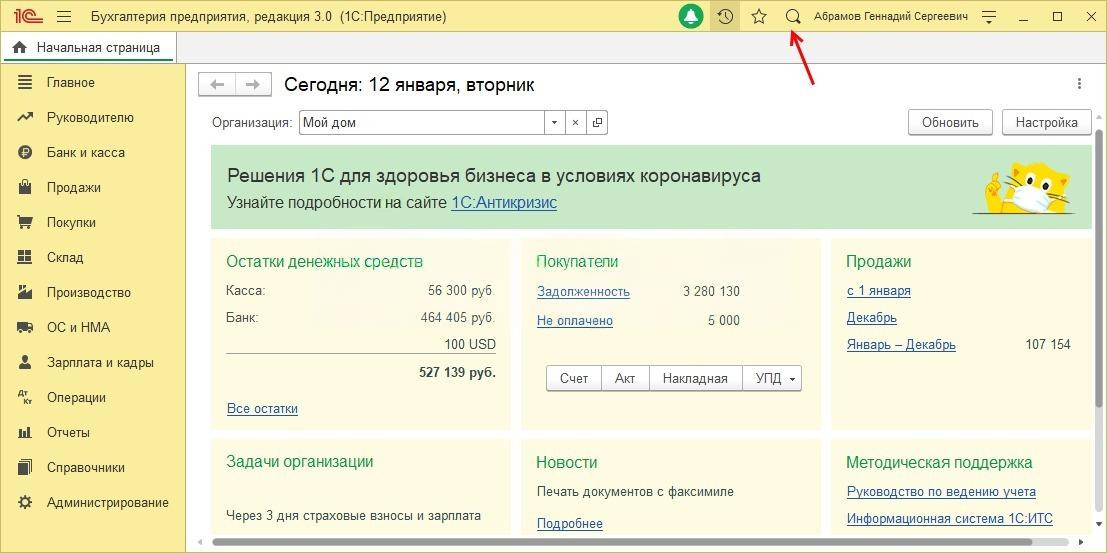The image size is (1107, 553).
Task: Go back with the left arrow button
Action: tap(217, 85)
